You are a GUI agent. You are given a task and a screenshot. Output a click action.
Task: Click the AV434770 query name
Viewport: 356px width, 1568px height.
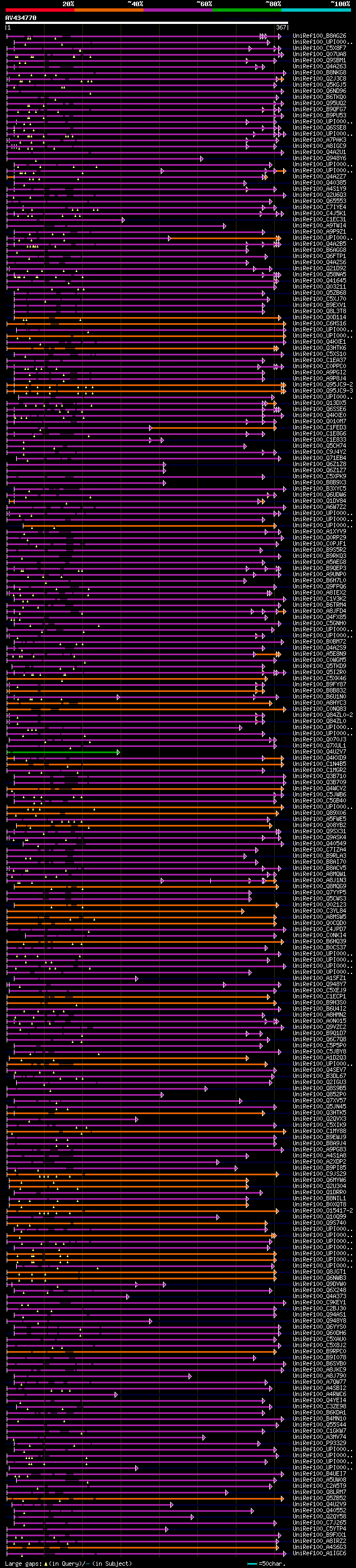pyautogui.click(x=21, y=18)
